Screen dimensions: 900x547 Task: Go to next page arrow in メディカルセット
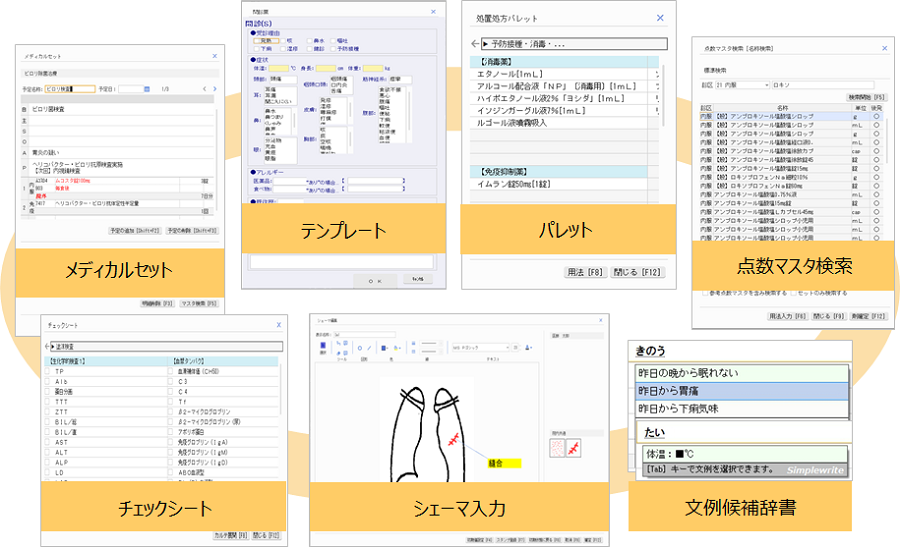click(215, 89)
